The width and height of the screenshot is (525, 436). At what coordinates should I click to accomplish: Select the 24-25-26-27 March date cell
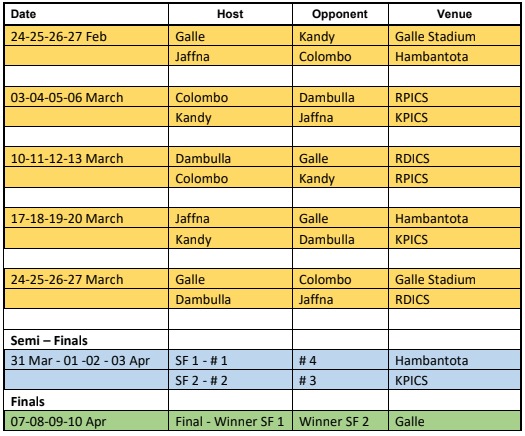click(x=86, y=279)
